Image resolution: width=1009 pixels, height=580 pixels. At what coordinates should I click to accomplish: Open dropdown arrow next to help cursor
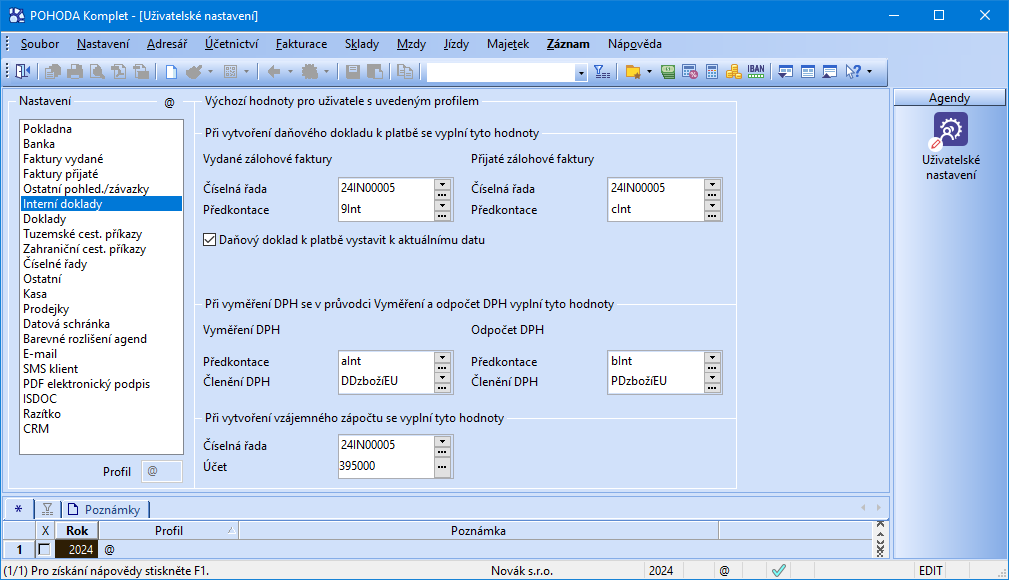pos(869,72)
